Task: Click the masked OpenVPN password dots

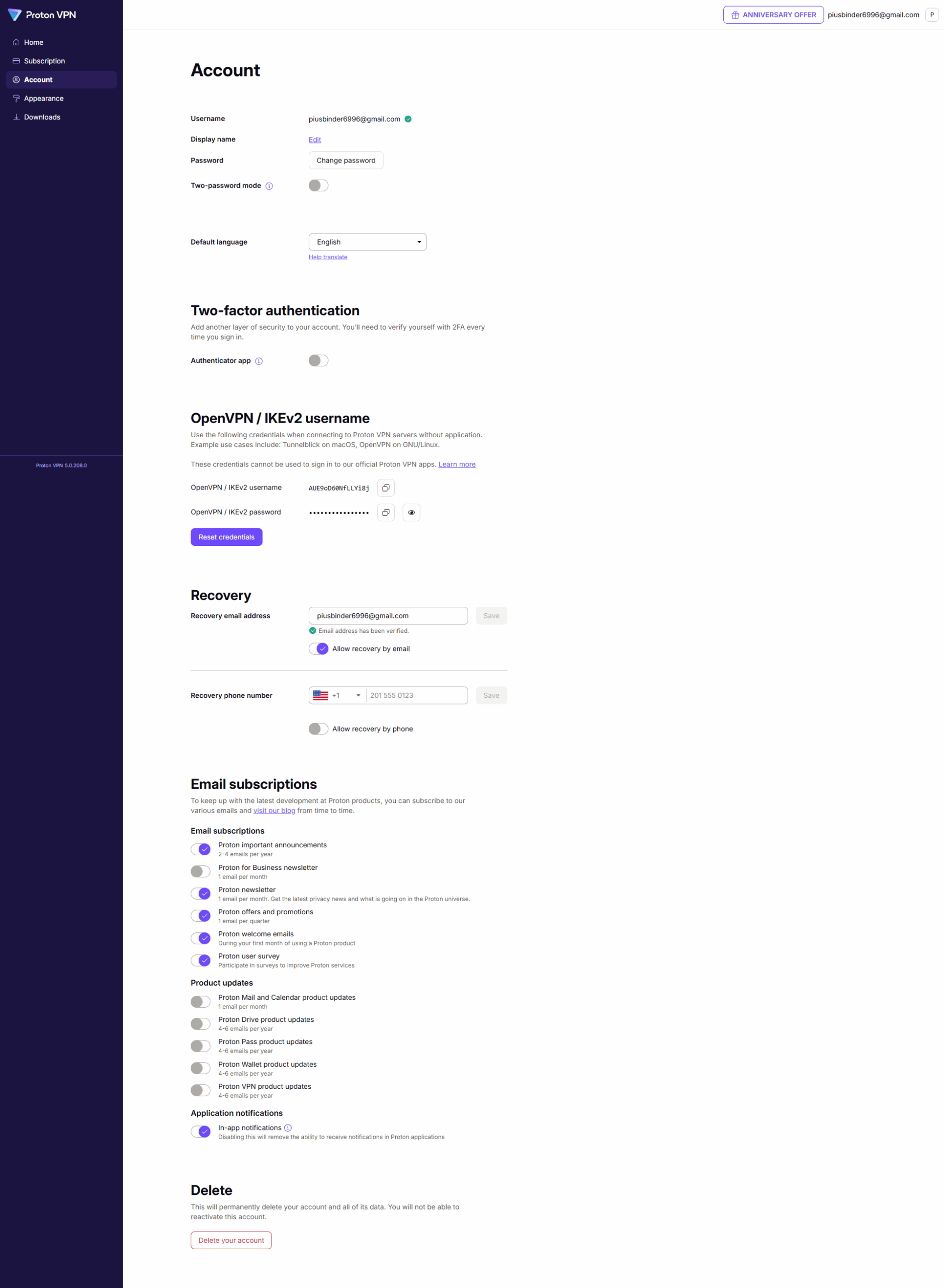Action: tap(339, 513)
